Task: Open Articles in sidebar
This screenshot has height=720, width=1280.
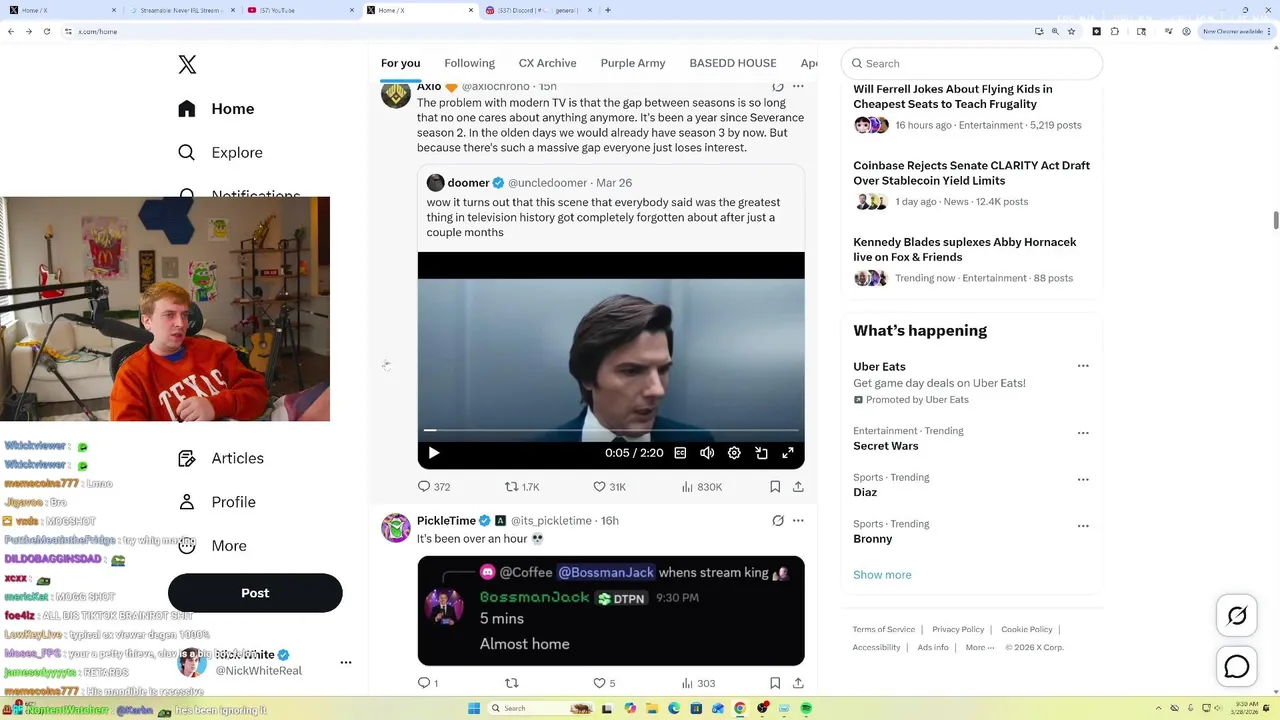Action: click(221, 458)
